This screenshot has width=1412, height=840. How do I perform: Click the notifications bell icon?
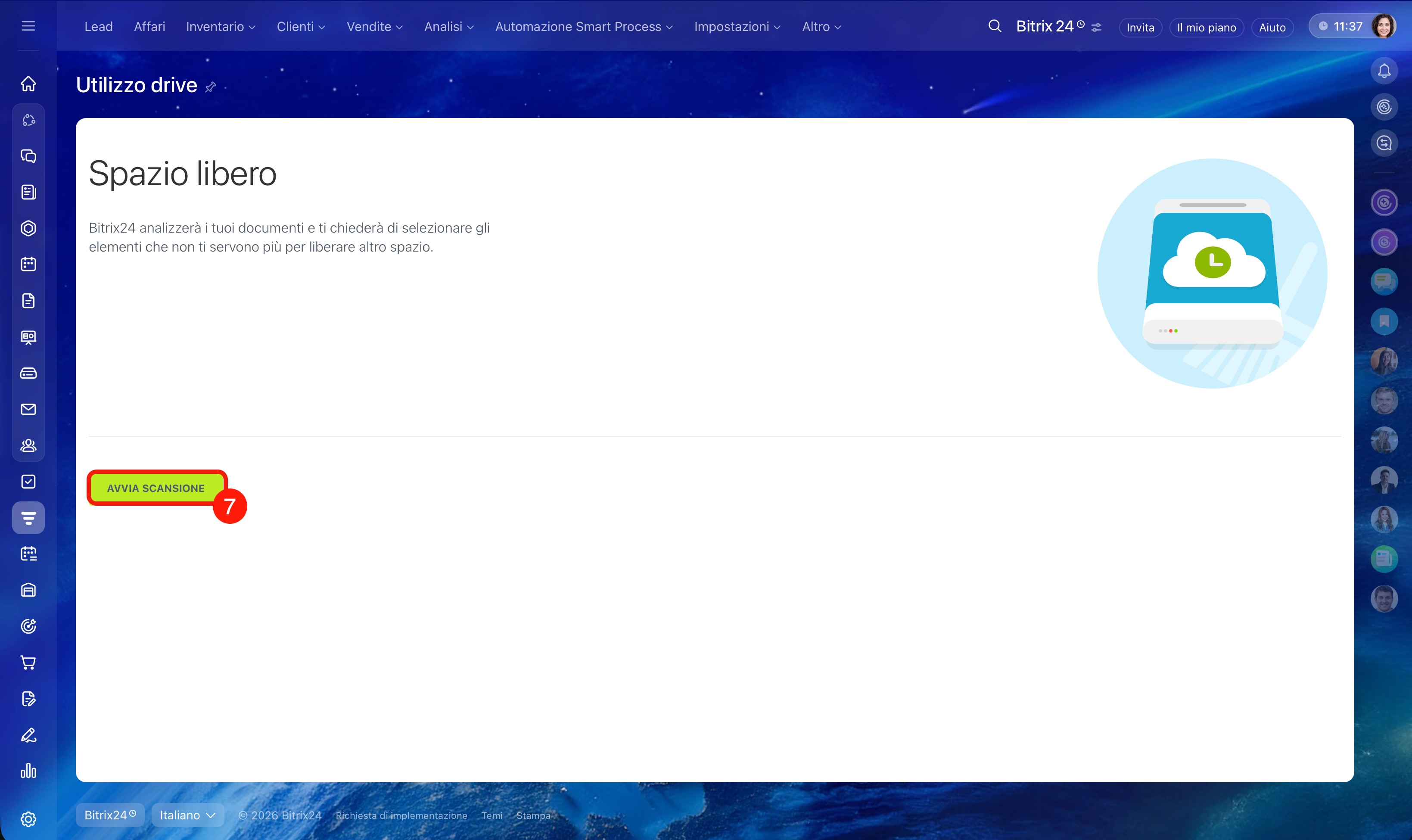pyautogui.click(x=1384, y=71)
